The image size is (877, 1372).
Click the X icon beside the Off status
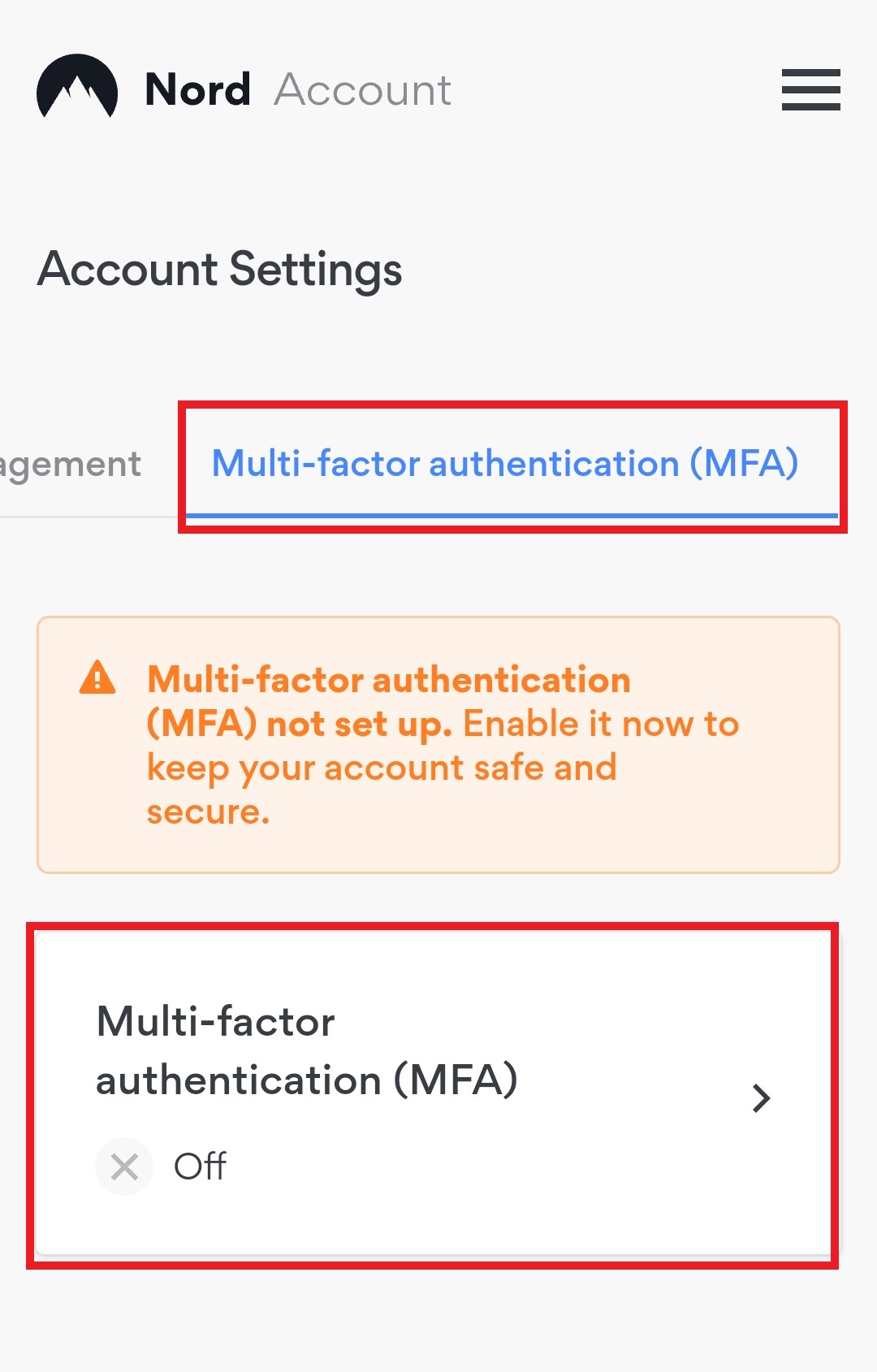pyautogui.click(x=123, y=1166)
